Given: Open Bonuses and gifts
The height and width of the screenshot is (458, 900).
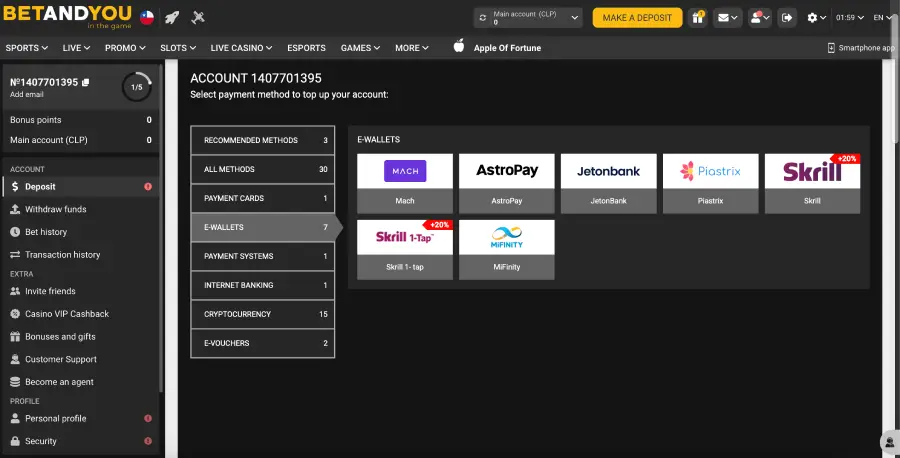Looking at the screenshot, I should pyautogui.click(x=80, y=337).
